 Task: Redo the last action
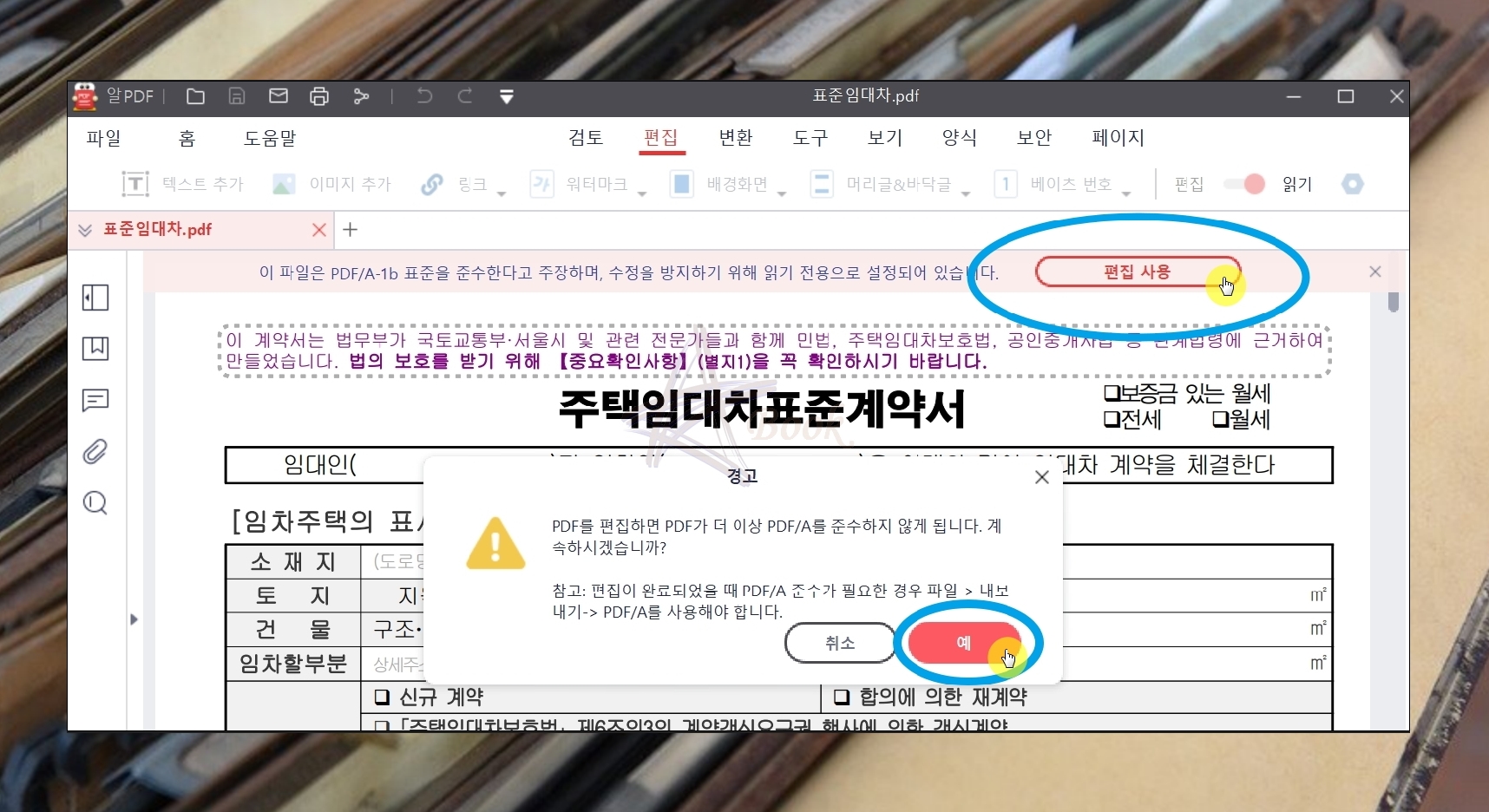pyautogui.click(x=465, y=96)
